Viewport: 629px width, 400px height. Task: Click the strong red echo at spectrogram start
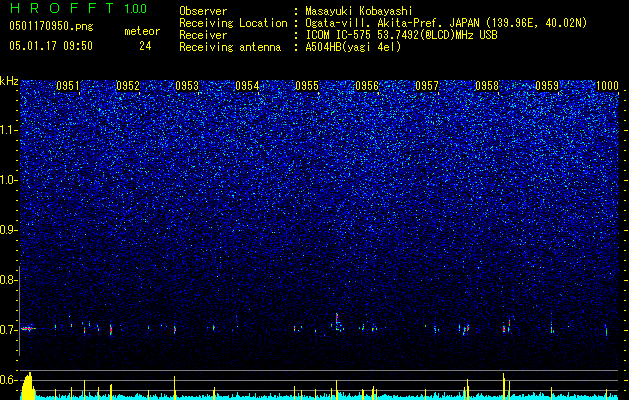(x=27, y=329)
